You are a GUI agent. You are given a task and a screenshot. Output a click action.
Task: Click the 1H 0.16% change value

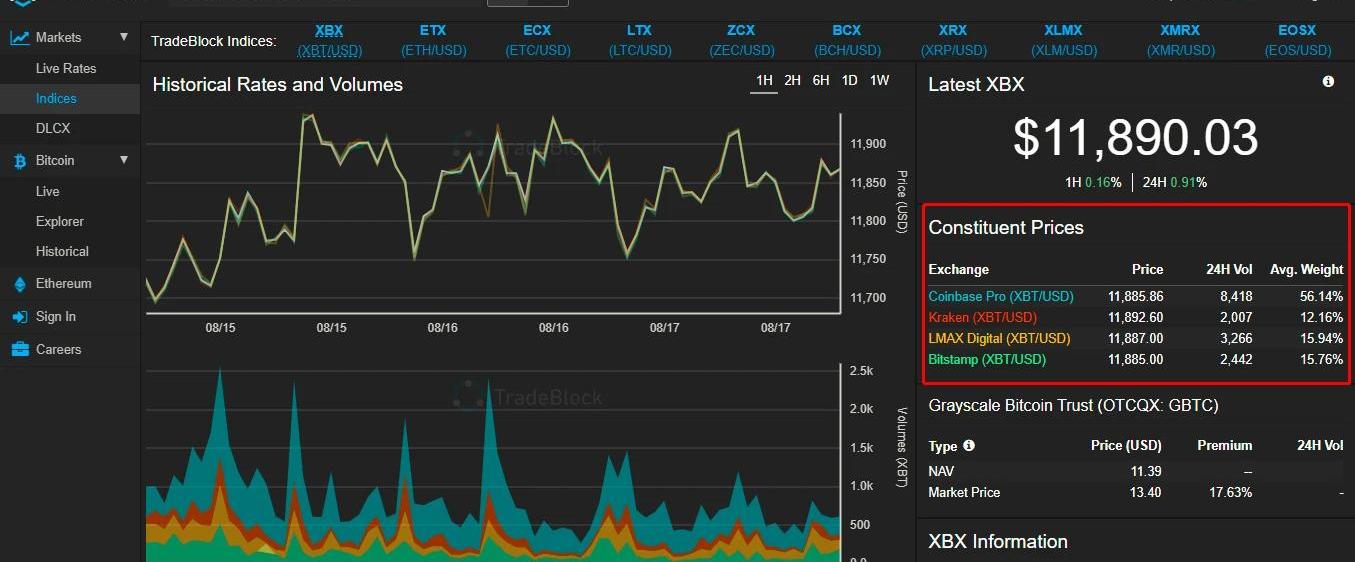click(1093, 183)
